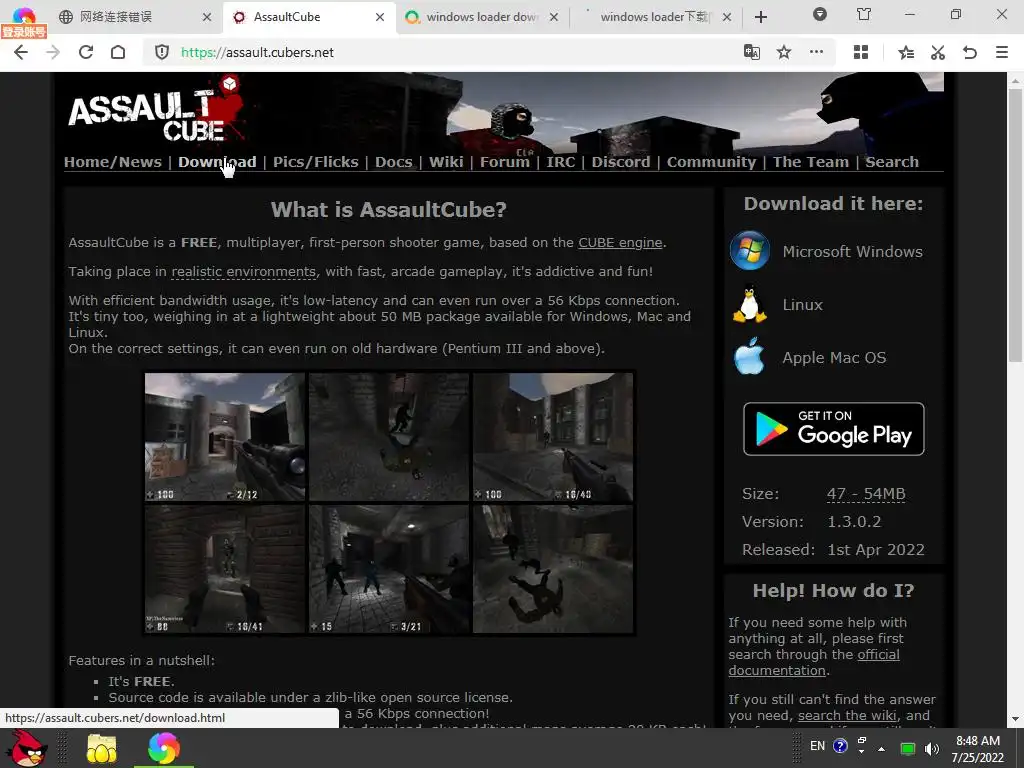
Task: Go back with the browser back arrow
Action: coord(21,52)
